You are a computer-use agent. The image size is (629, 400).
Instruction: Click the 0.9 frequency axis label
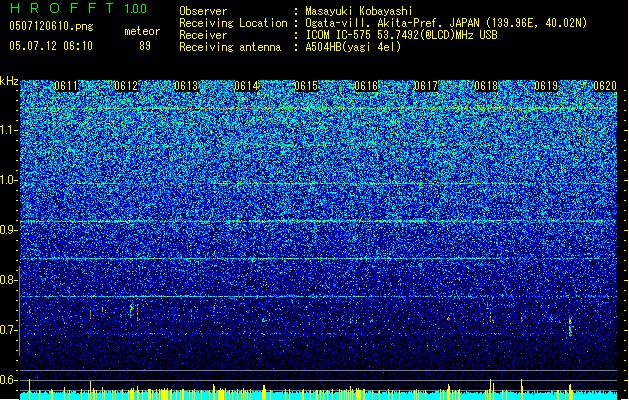pyautogui.click(x=7, y=230)
